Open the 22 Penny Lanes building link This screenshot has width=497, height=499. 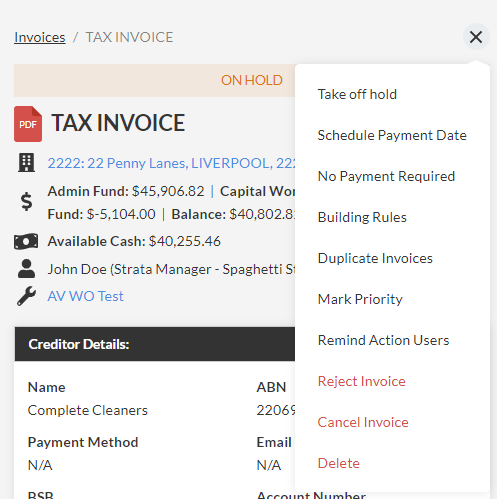pyautogui.click(x=171, y=163)
